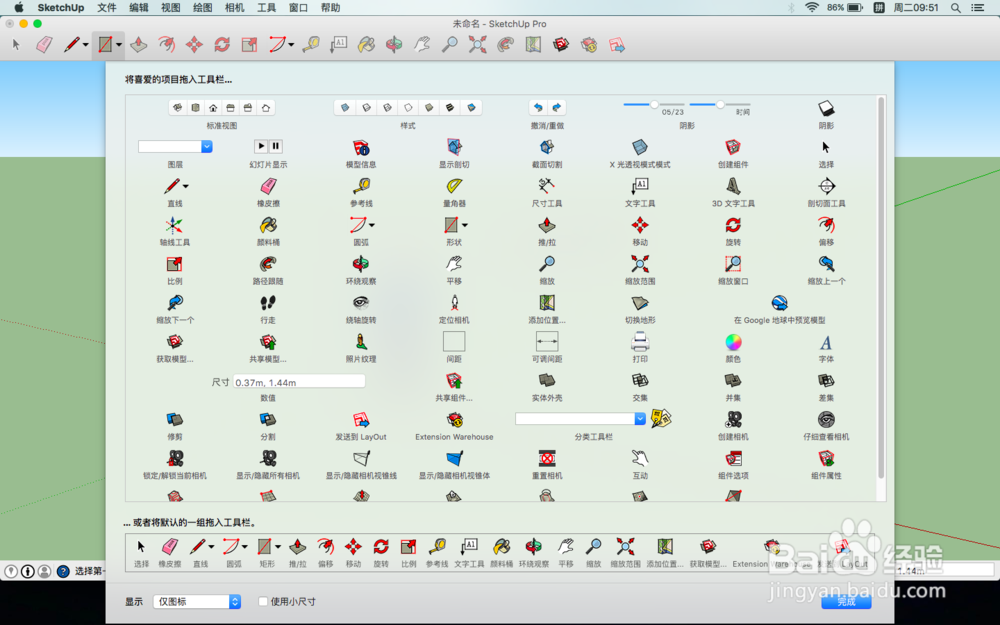Select the Paint Bucket tool in the main toolbar
Screen dimensions: 1000x625
click(x=366, y=45)
